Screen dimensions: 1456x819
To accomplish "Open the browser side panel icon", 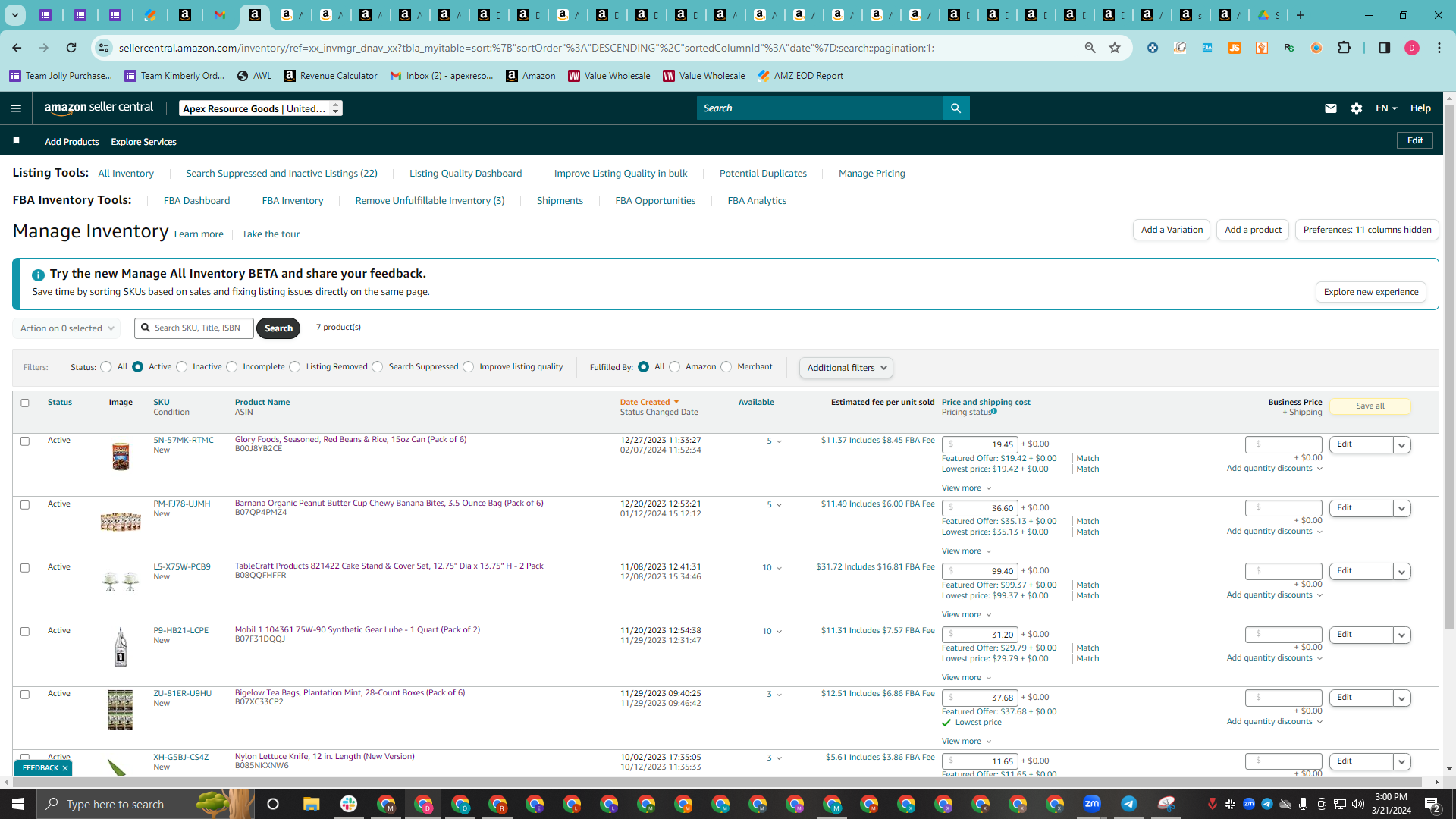I will click(x=1385, y=48).
